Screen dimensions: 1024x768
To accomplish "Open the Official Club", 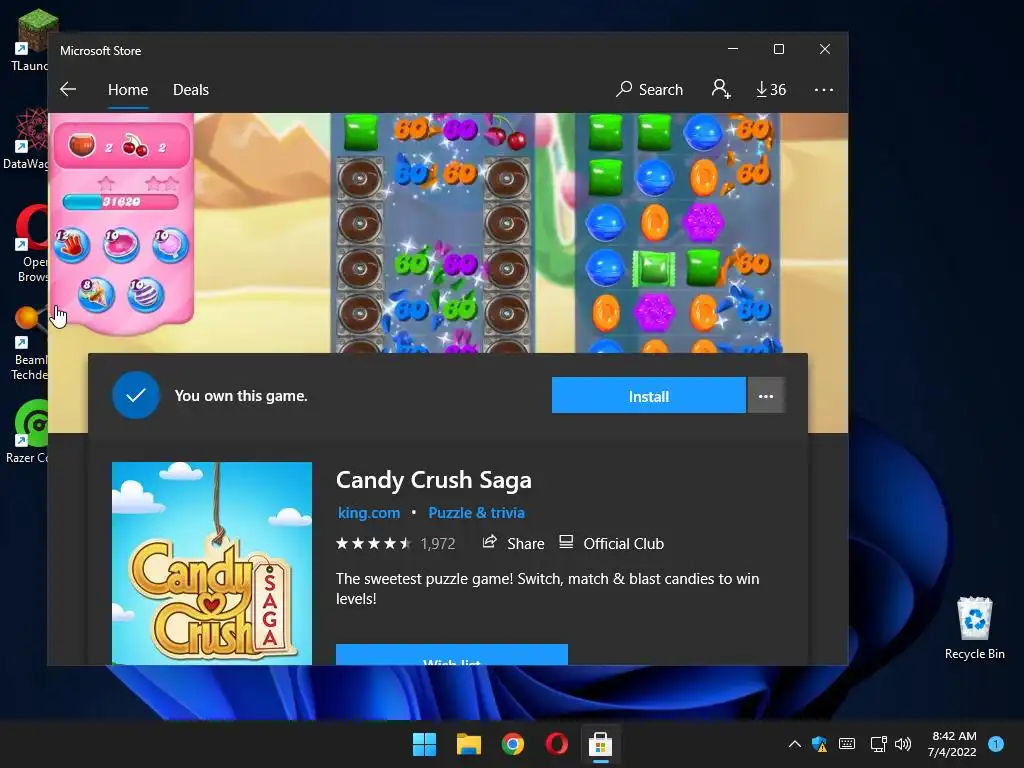I will pos(611,543).
